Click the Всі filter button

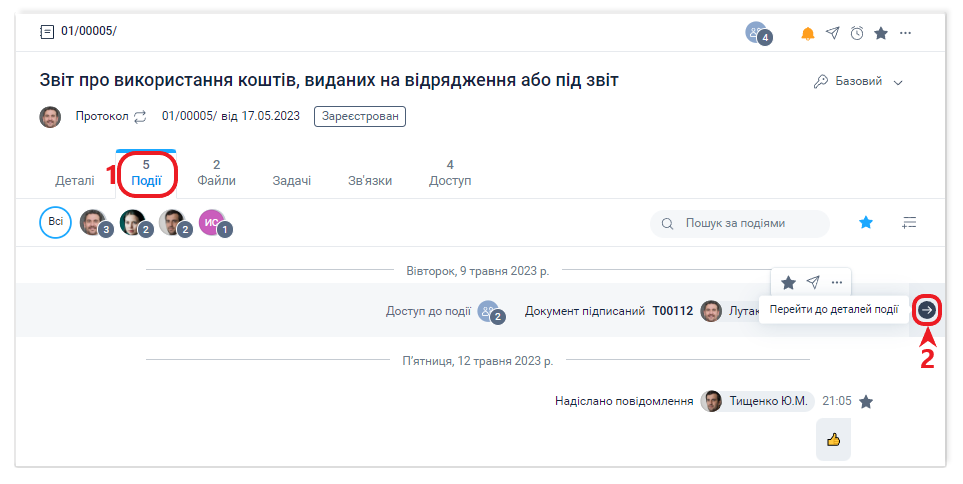(55, 222)
